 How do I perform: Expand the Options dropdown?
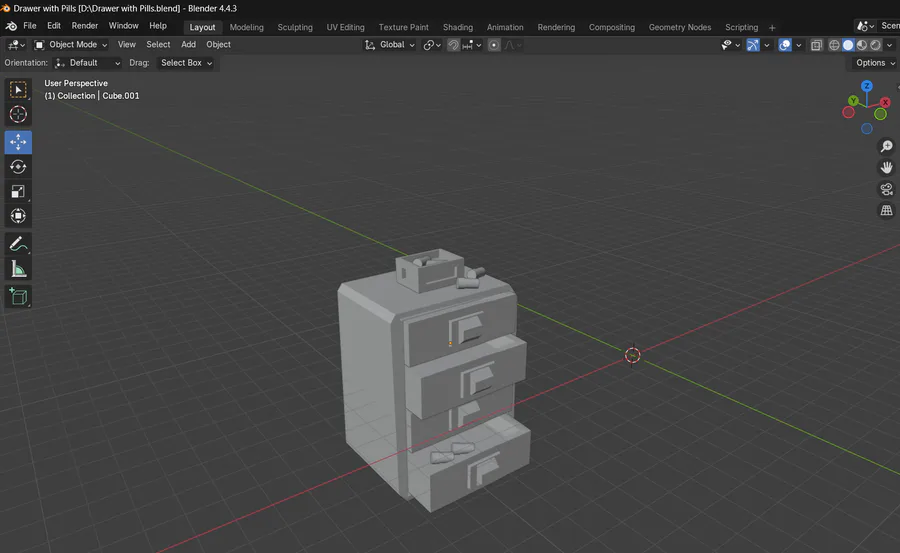pyautogui.click(x=875, y=63)
